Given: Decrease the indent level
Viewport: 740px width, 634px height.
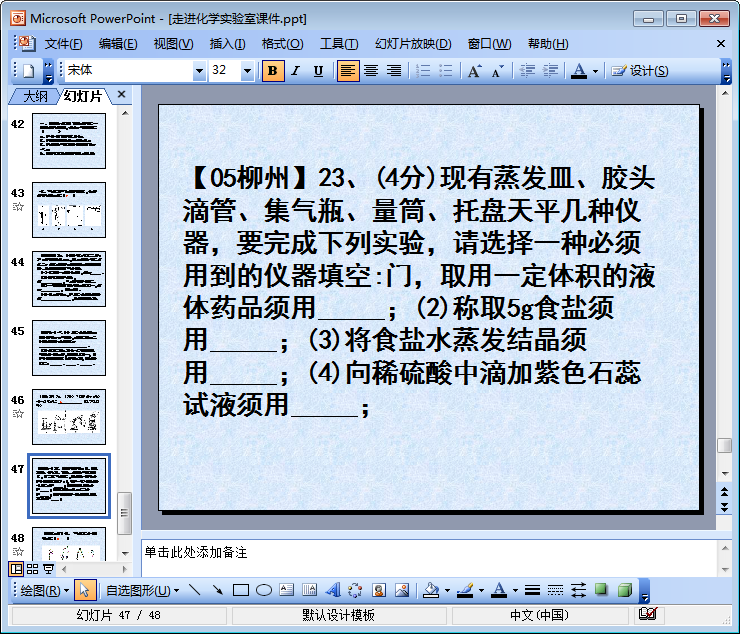Looking at the screenshot, I should point(527,71).
